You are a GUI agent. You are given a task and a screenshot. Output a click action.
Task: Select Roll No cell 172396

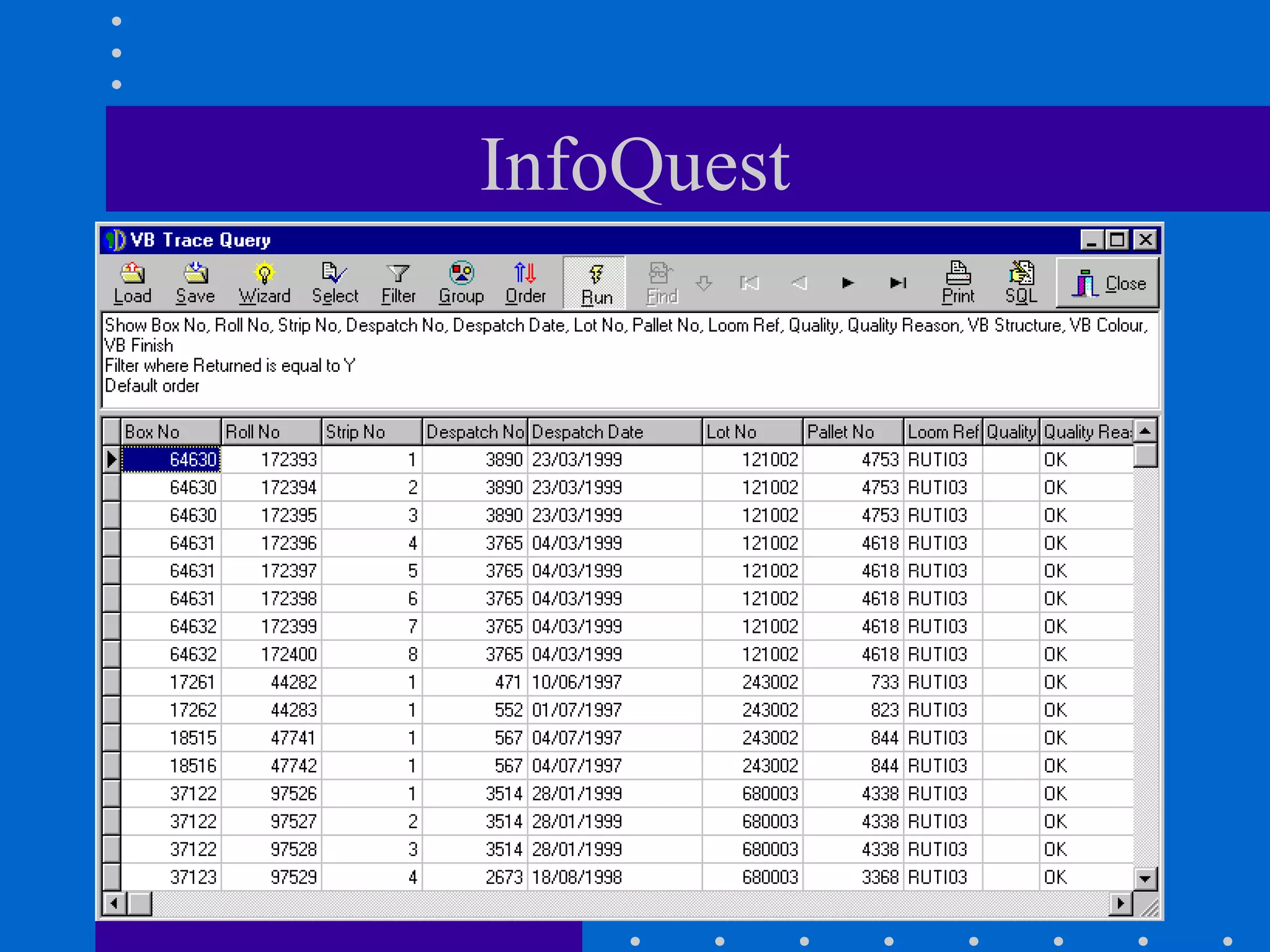(271, 544)
